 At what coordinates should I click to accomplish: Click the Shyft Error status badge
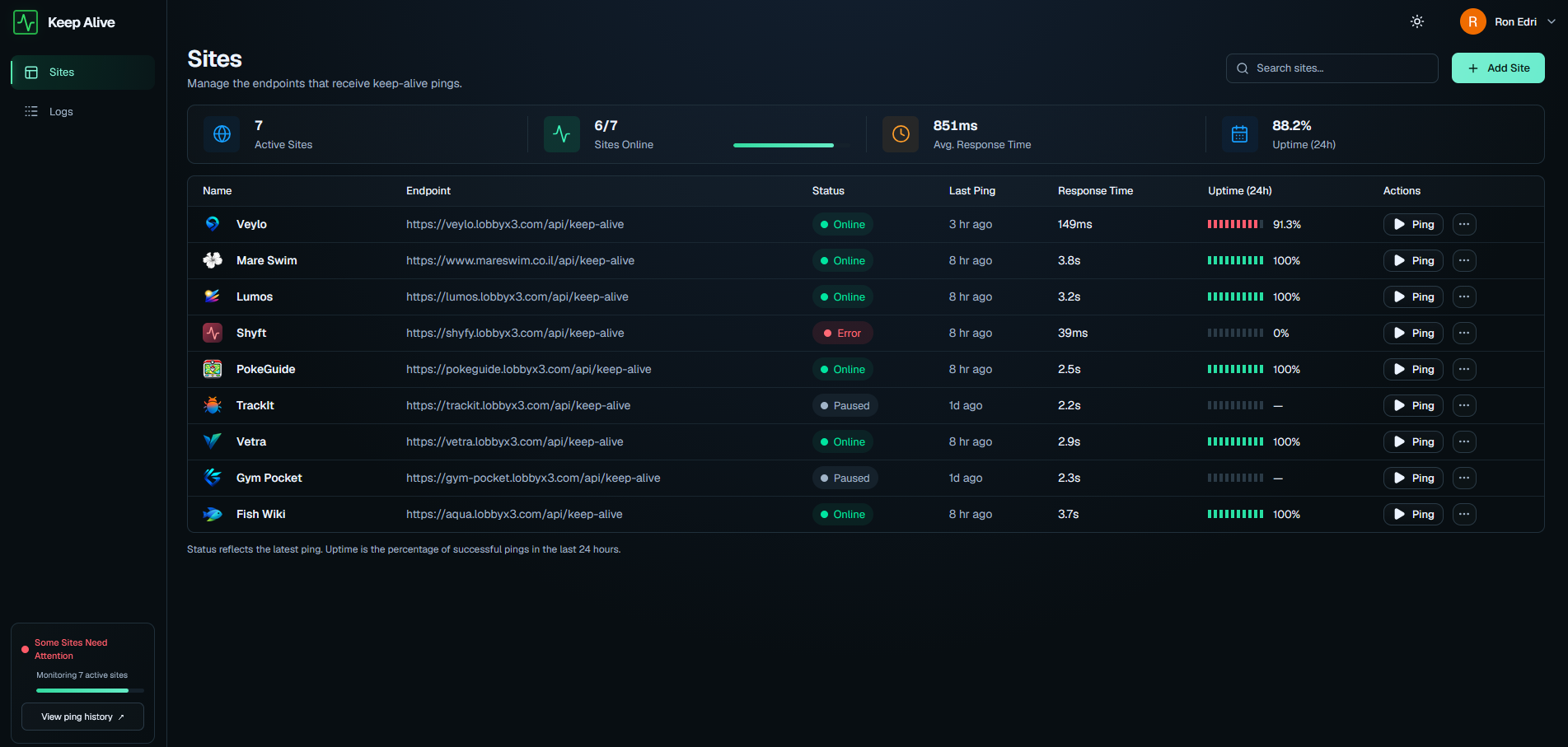point(842,333)
